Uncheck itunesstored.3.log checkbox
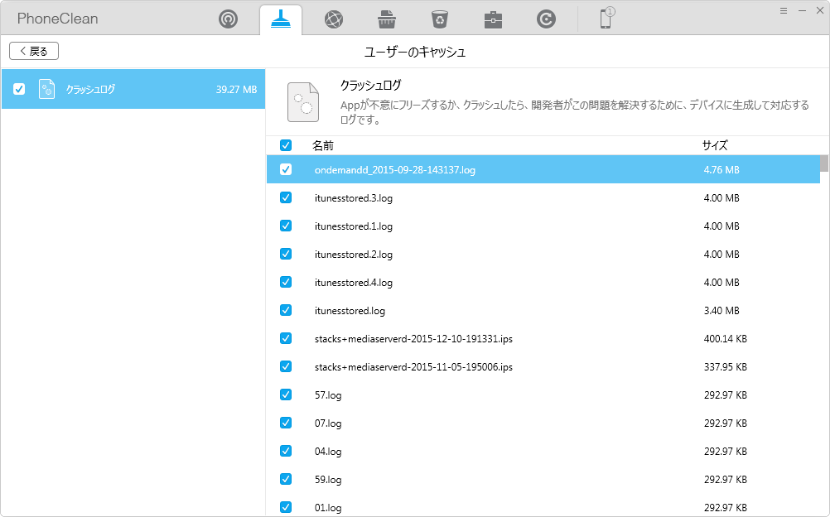Screen dimensions: 830x517 pyautogui.click(x=286, y=197)
